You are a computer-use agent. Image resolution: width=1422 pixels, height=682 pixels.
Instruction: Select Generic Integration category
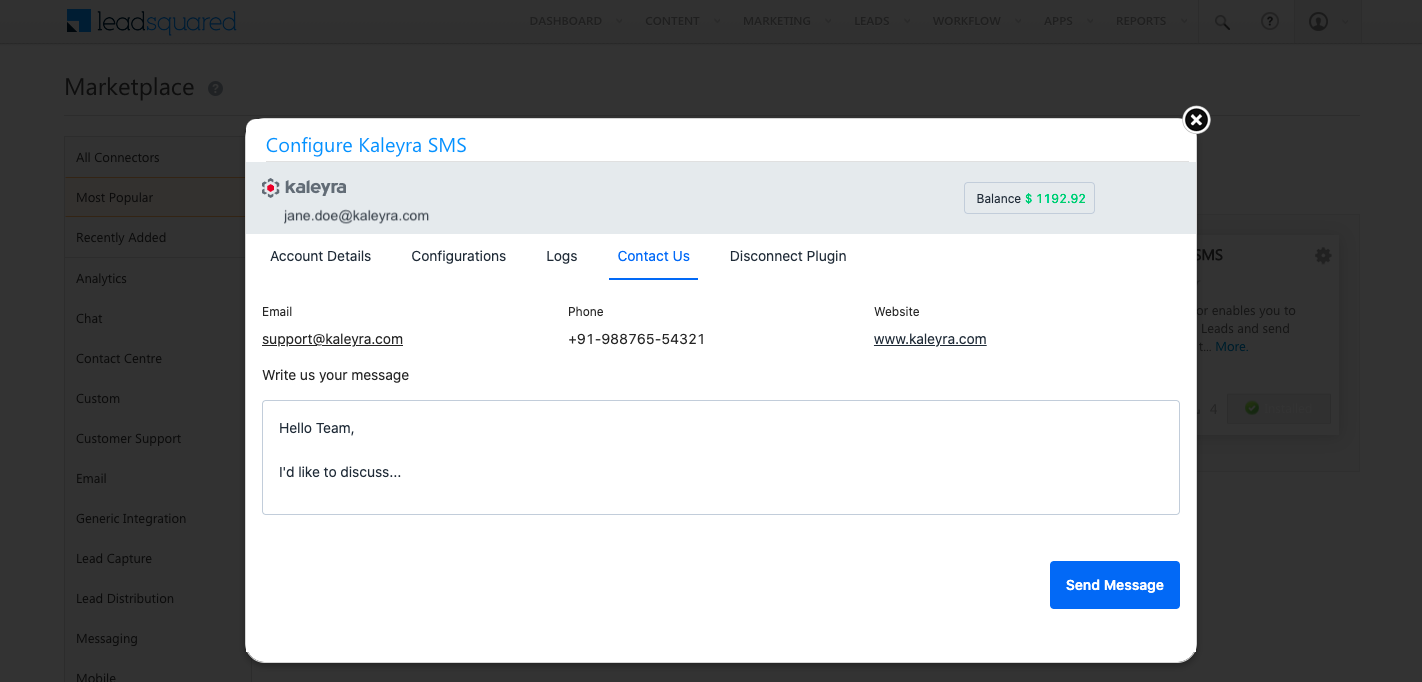click(x=131, y=518)
